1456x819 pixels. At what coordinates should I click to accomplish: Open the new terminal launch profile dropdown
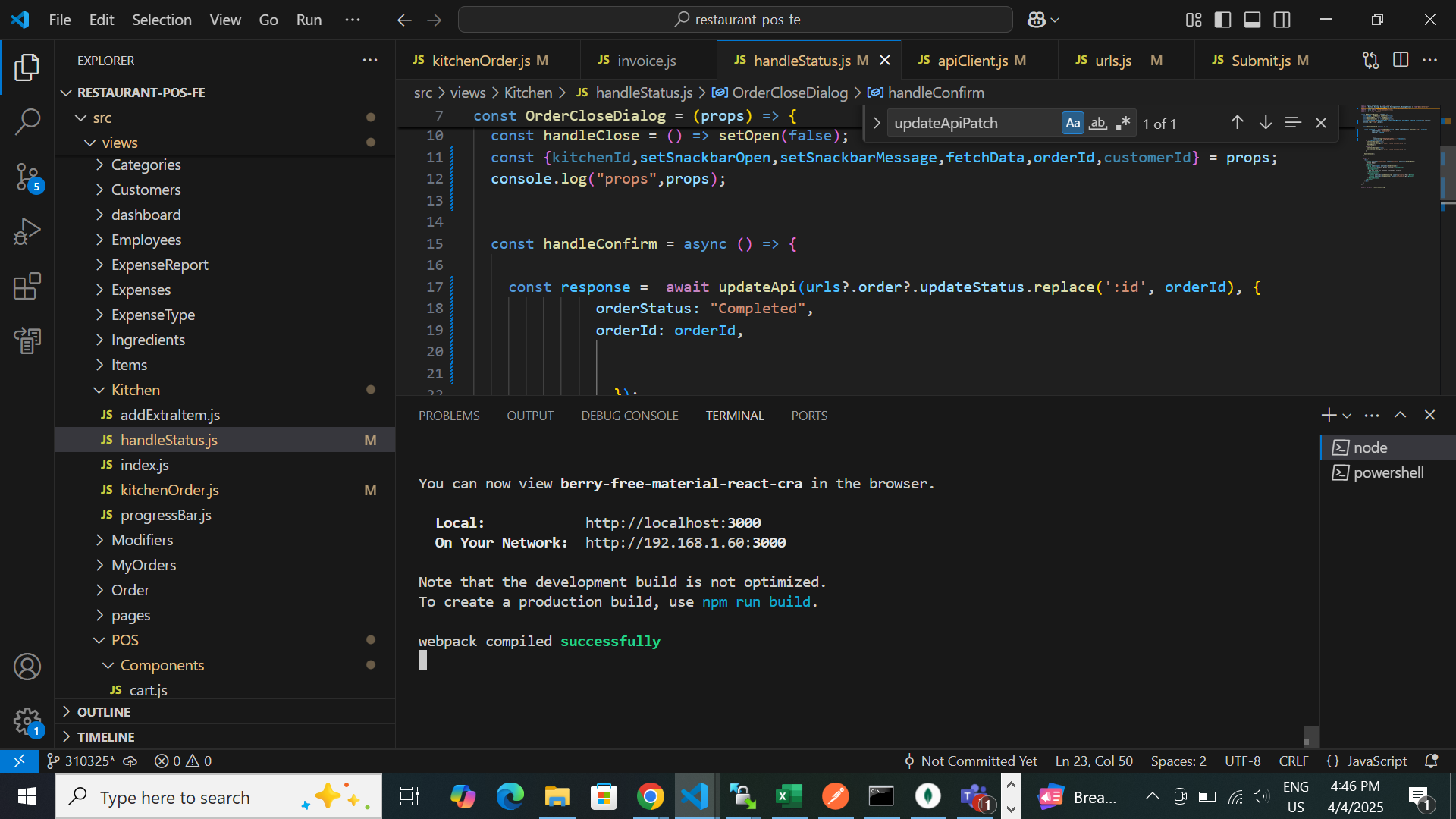click(x=1347, y=416)
